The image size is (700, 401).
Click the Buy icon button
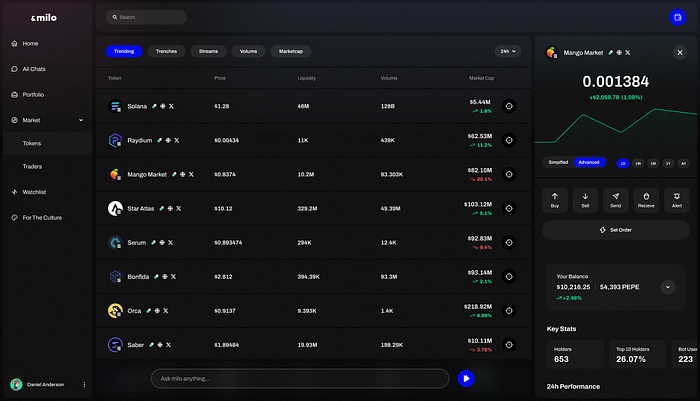click(555, 199)
